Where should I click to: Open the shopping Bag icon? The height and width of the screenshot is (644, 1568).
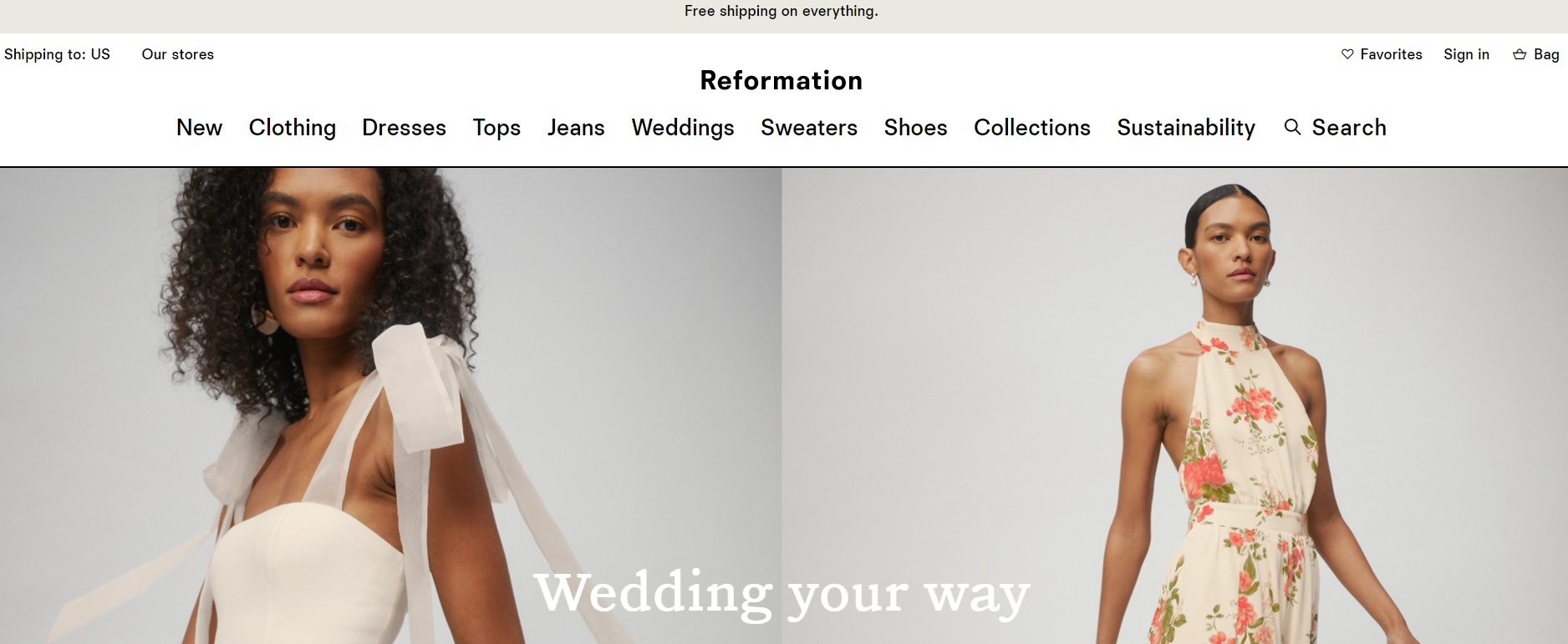[x=1520, y=54]
